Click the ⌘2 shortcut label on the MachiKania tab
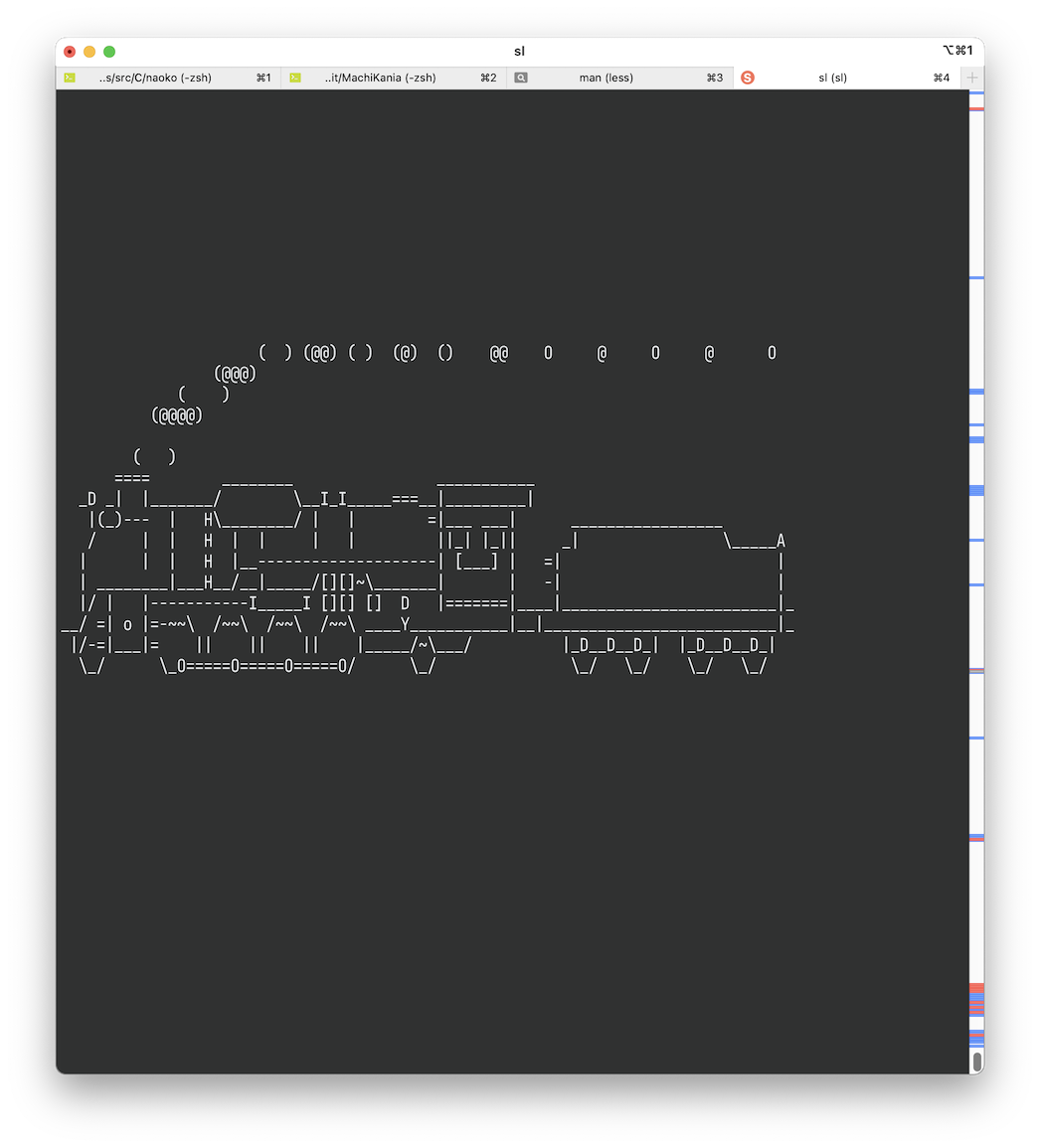 click(x=488, y=77)
